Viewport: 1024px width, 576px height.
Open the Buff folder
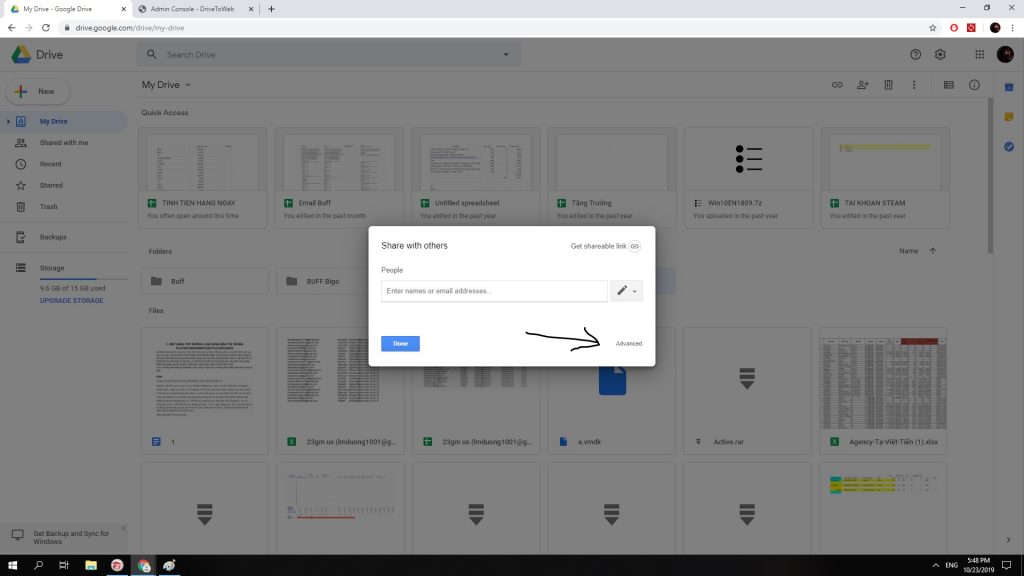[x=204, y=281]
